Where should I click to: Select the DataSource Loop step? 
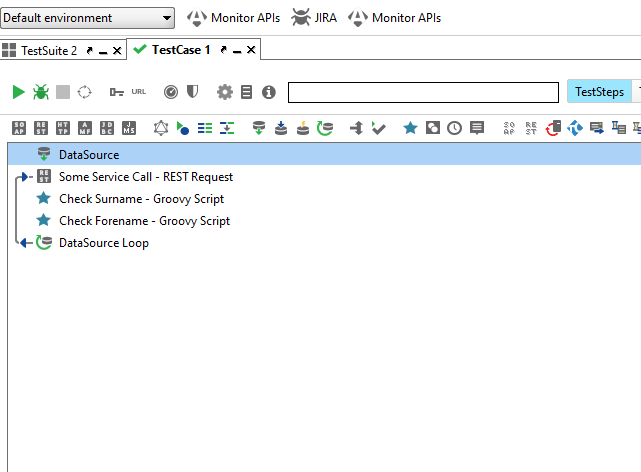[104, 243]
